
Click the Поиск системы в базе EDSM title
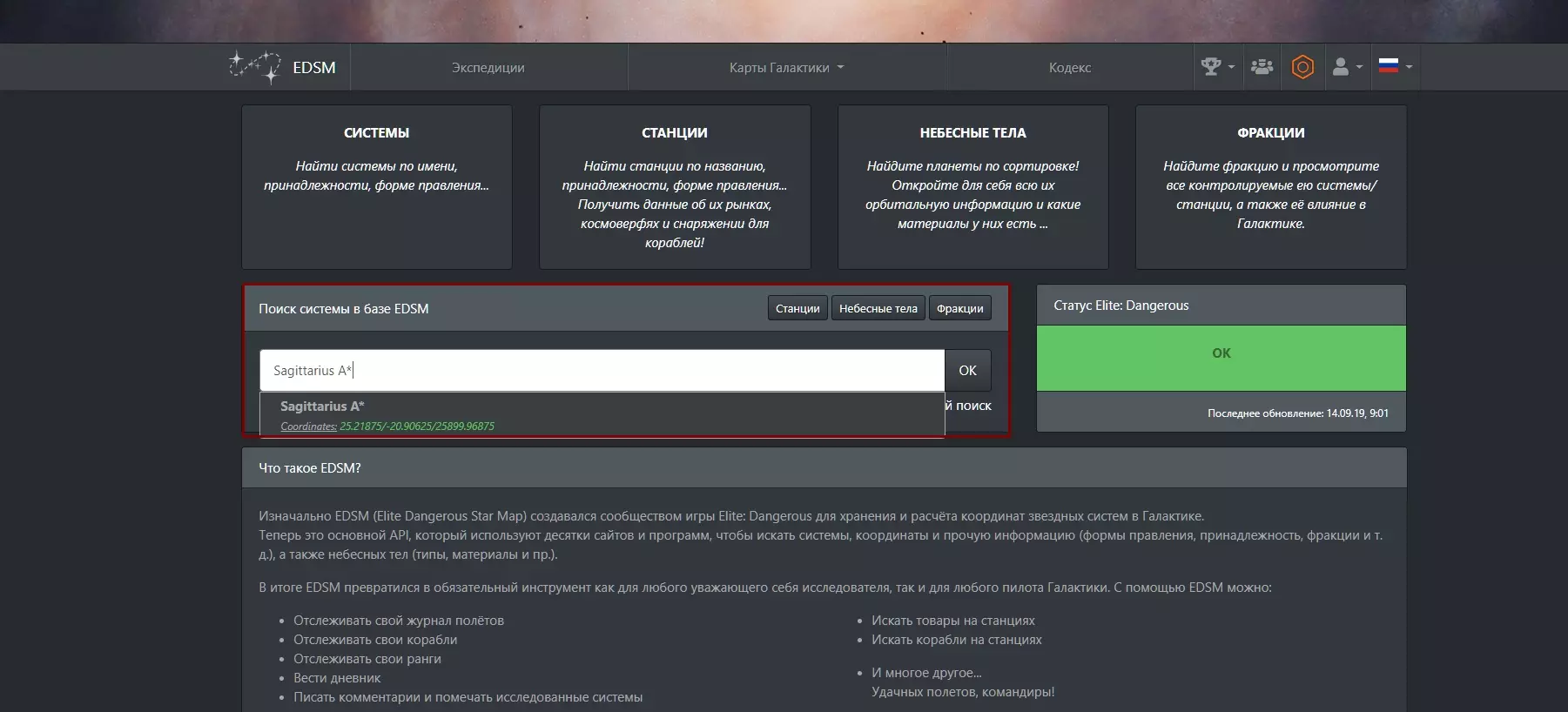click(344, 309)
